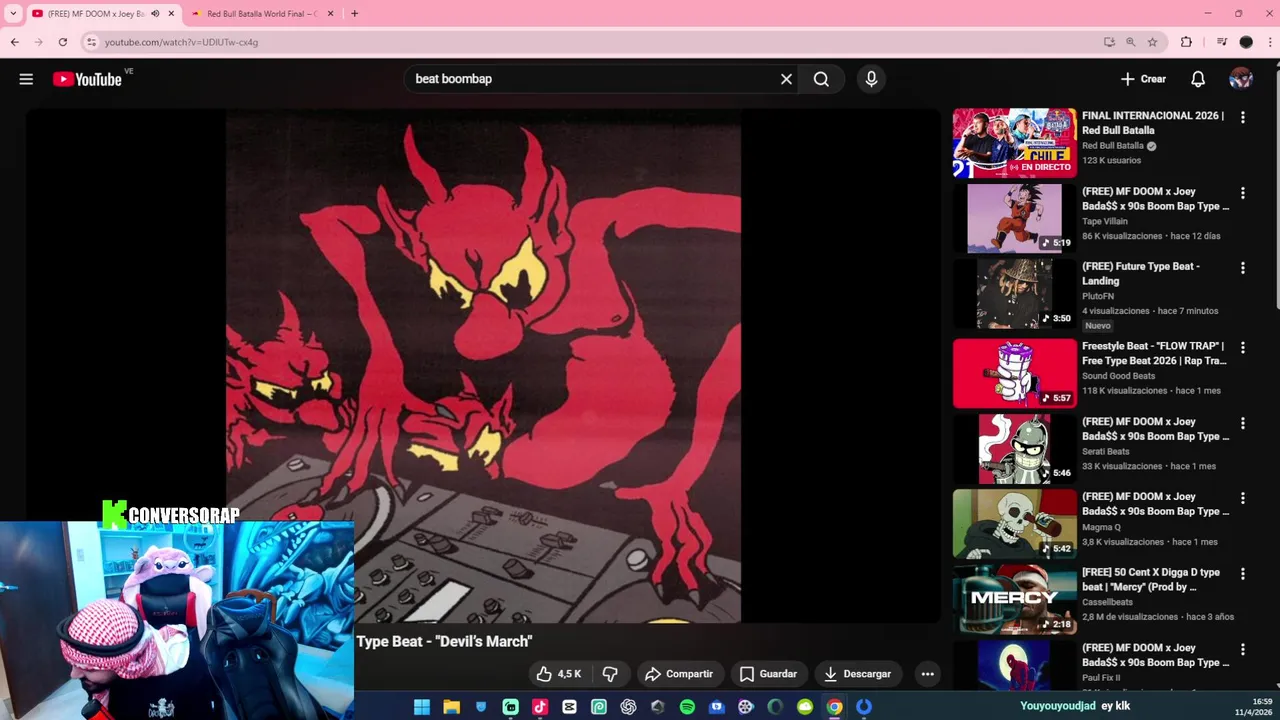
Task: Open options for Tape Villain video
Action: pyautogui.click(x=1243, y=193)
